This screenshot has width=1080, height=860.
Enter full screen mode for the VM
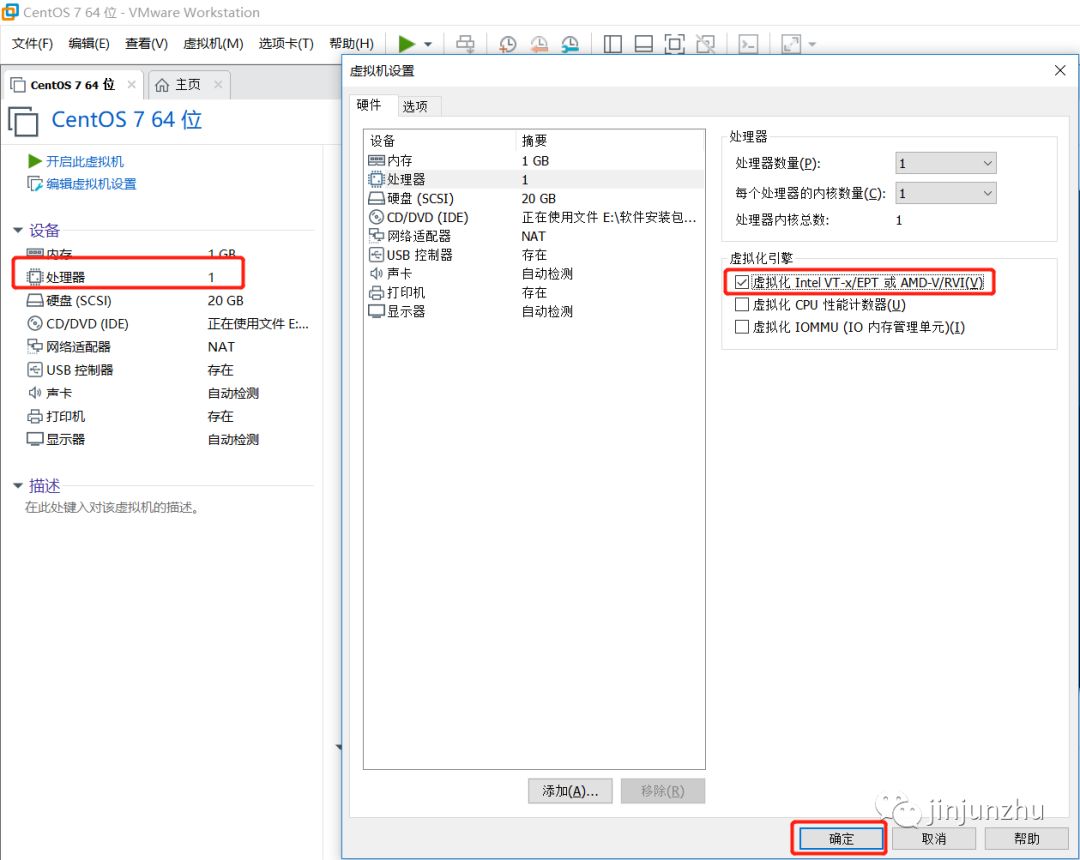click(673, 43)
